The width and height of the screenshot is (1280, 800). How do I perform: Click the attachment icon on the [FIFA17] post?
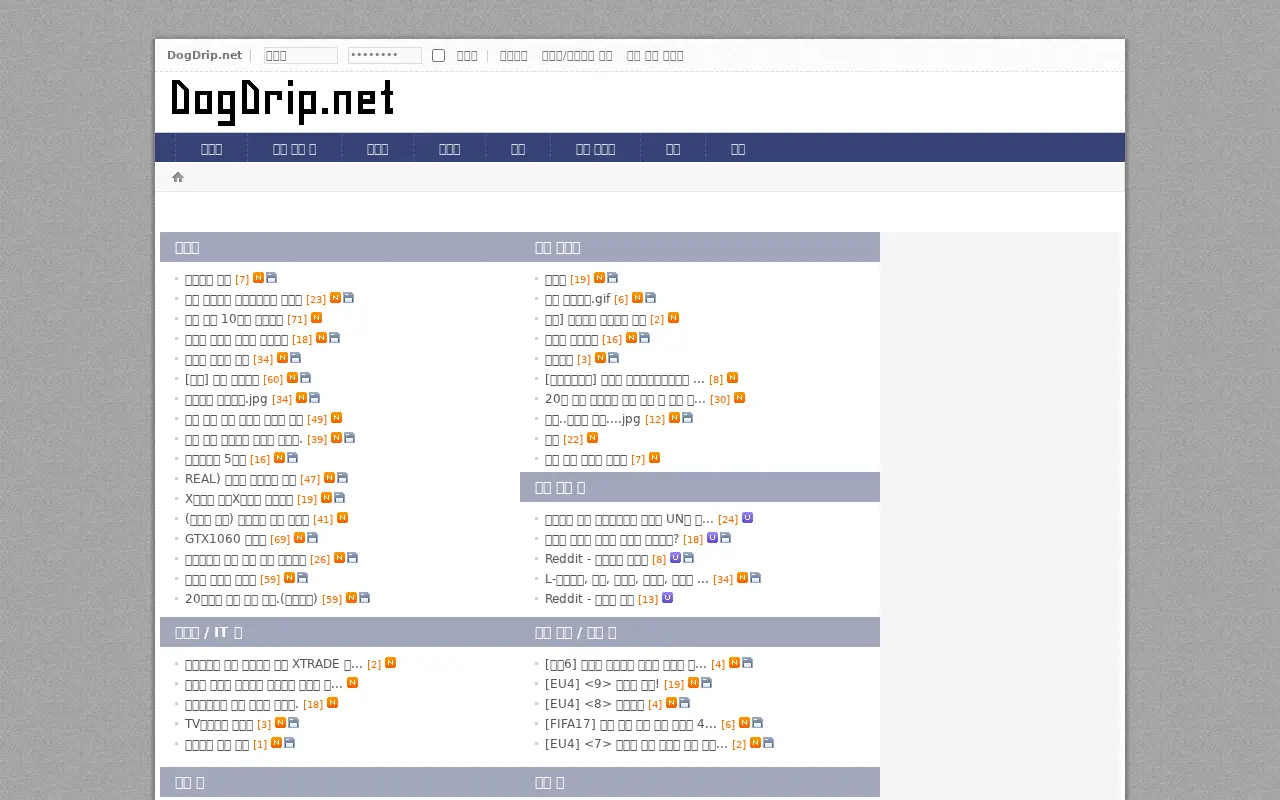point(757,723)
